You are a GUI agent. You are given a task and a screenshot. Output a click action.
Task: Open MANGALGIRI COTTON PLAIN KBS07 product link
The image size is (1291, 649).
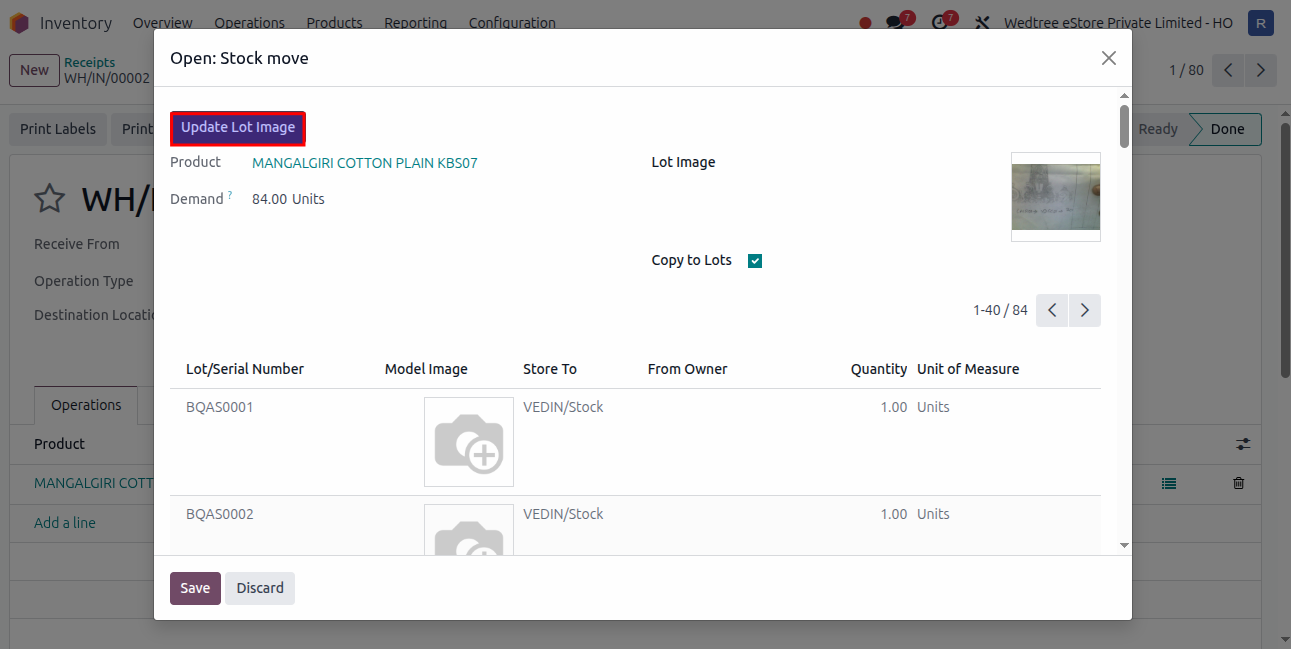[365, 163]
